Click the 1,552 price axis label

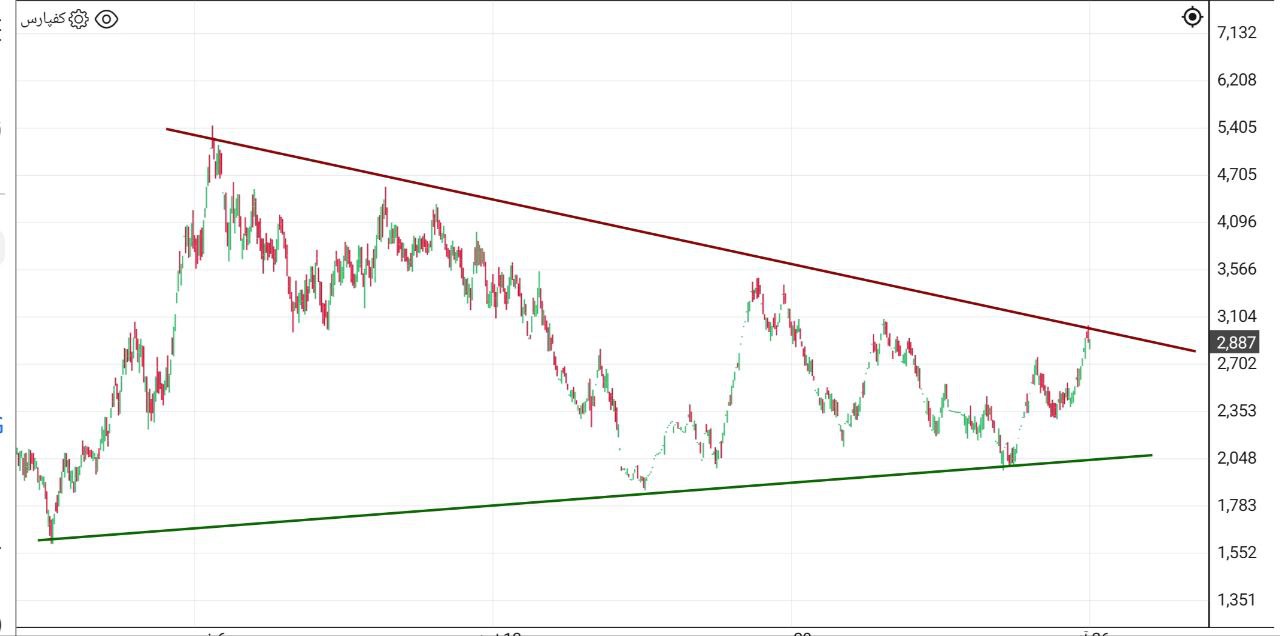[x=1236, y=552]
